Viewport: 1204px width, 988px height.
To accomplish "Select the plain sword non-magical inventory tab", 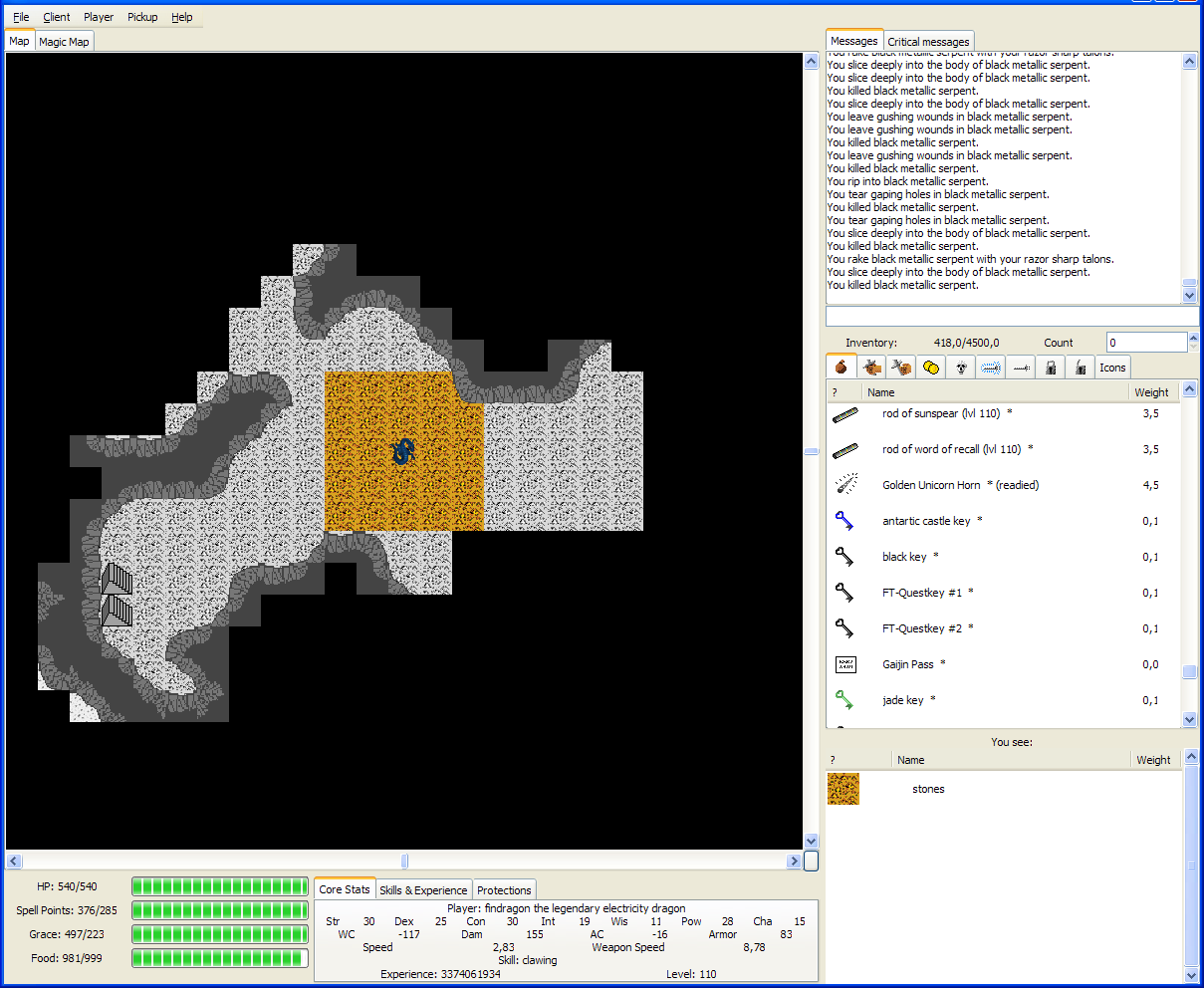I will click(x=1021, y=367).
